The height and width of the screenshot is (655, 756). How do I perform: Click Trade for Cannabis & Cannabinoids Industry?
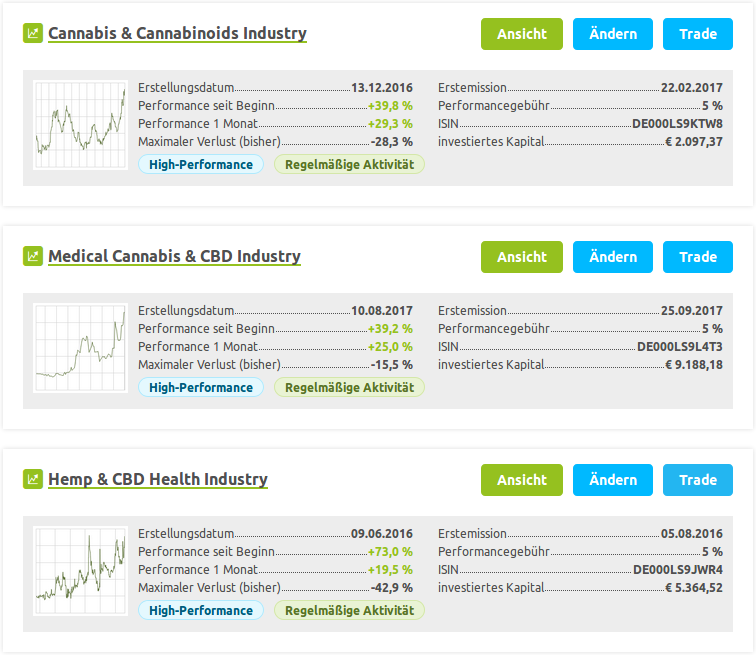click(x=698, y=34)
